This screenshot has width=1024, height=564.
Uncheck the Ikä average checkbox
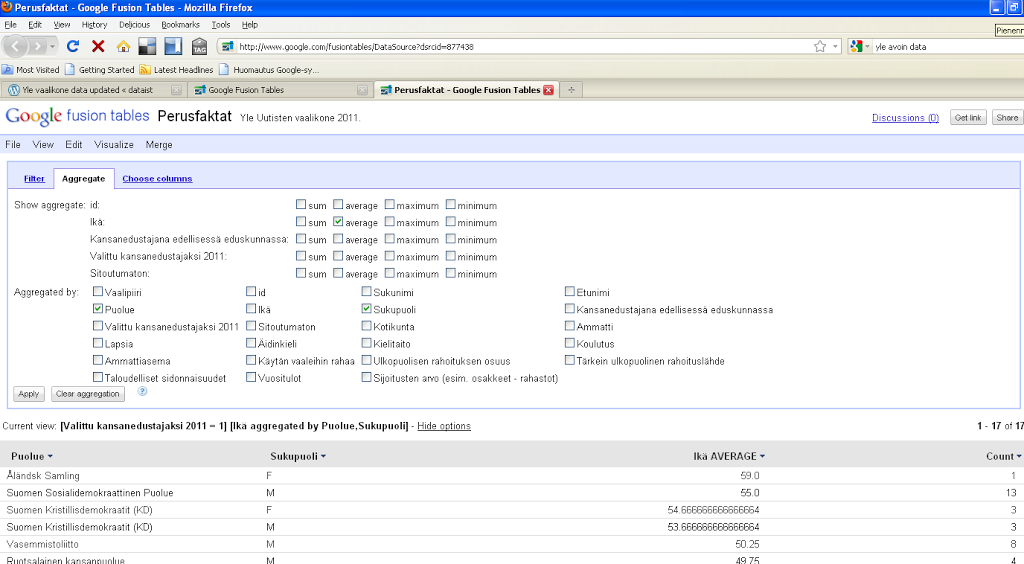[x=339, y=222]
